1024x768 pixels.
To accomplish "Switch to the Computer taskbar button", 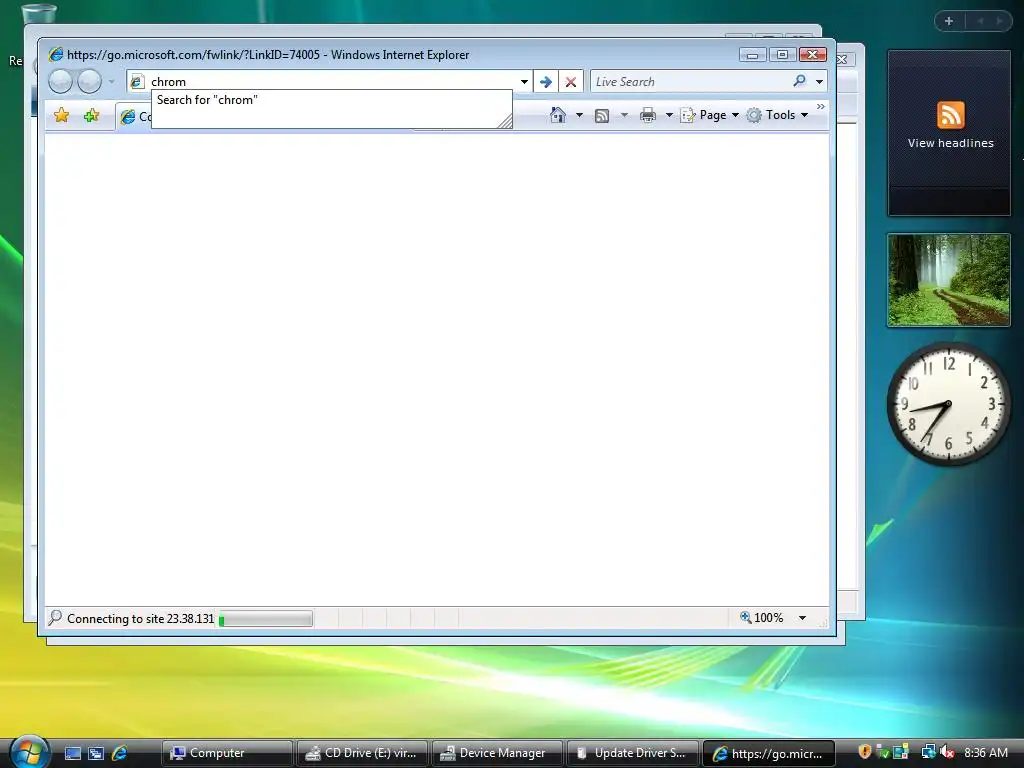I will 227,753.
